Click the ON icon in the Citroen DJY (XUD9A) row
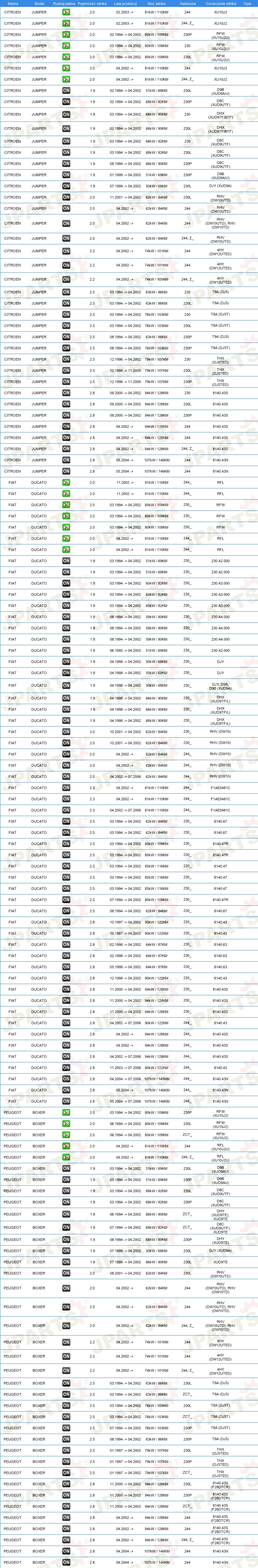Screen dimensions: 258x1568 (x=66, y=186)
